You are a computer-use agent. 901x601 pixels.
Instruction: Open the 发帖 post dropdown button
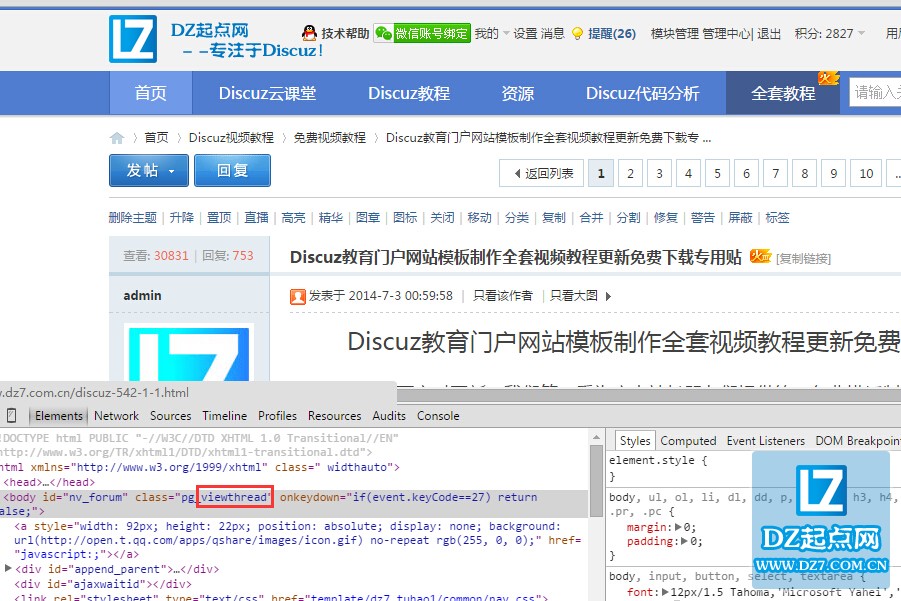(149, 170)
